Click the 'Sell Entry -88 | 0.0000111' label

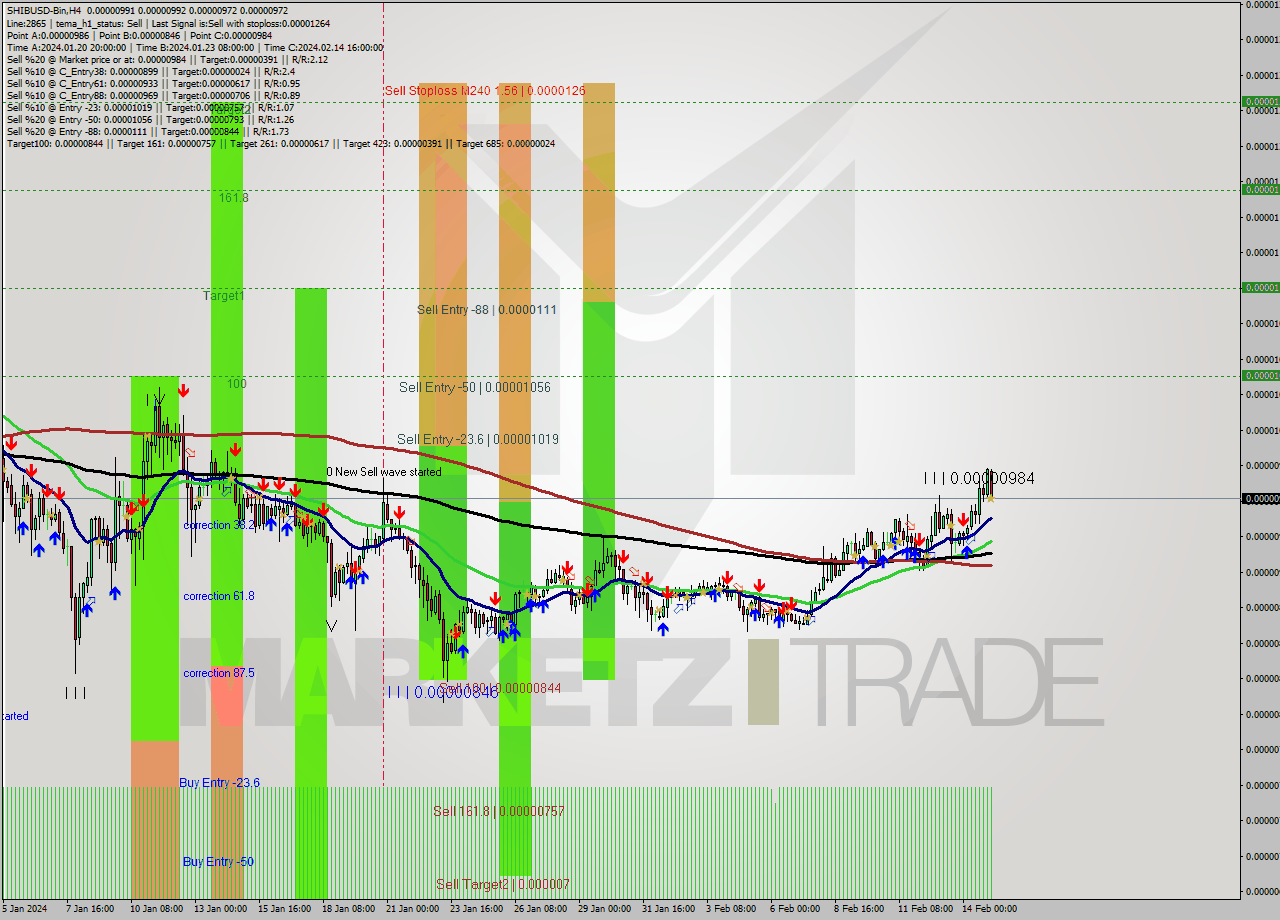pos(487,310)
